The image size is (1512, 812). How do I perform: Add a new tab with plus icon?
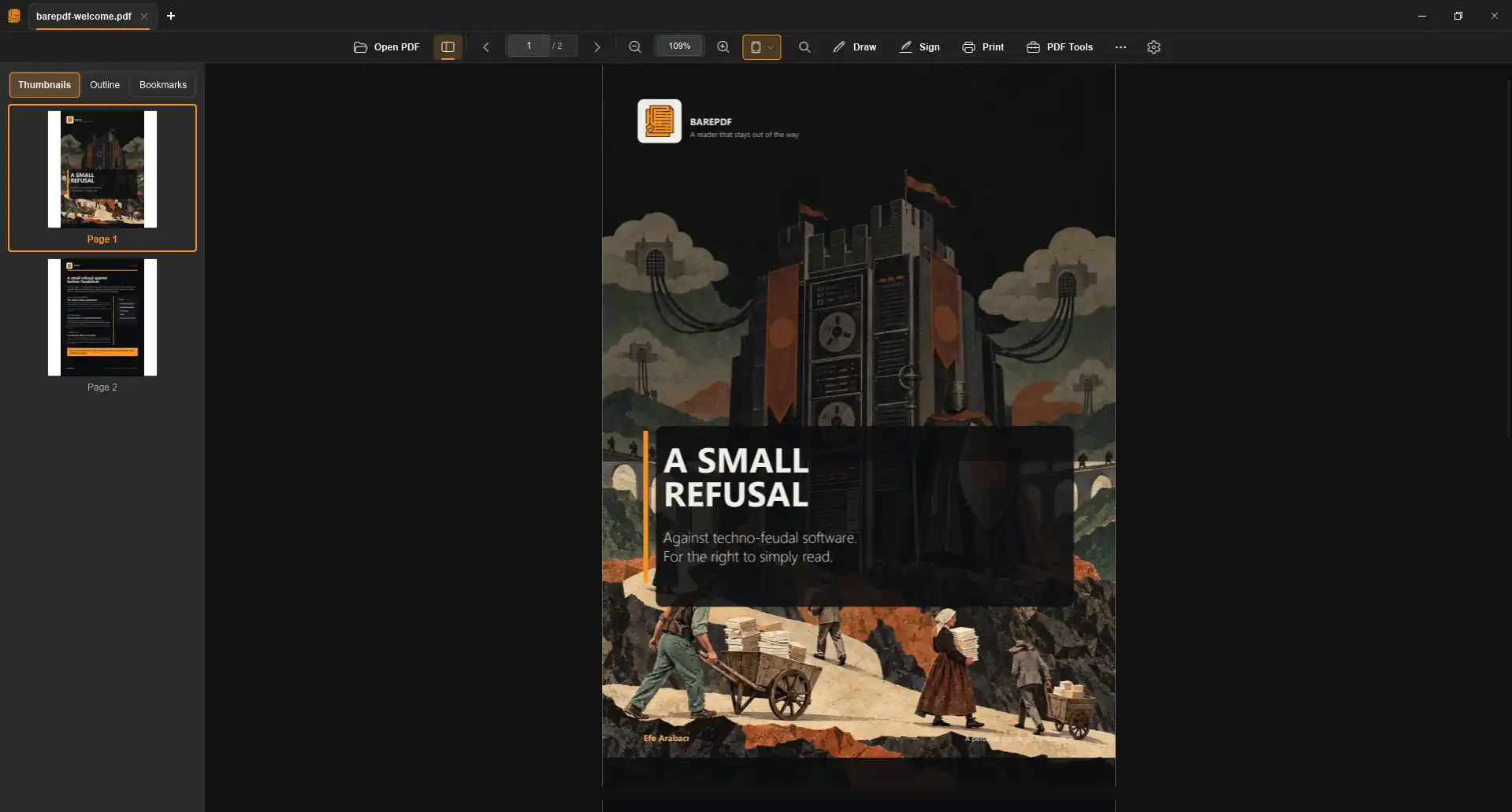[171, 16]
